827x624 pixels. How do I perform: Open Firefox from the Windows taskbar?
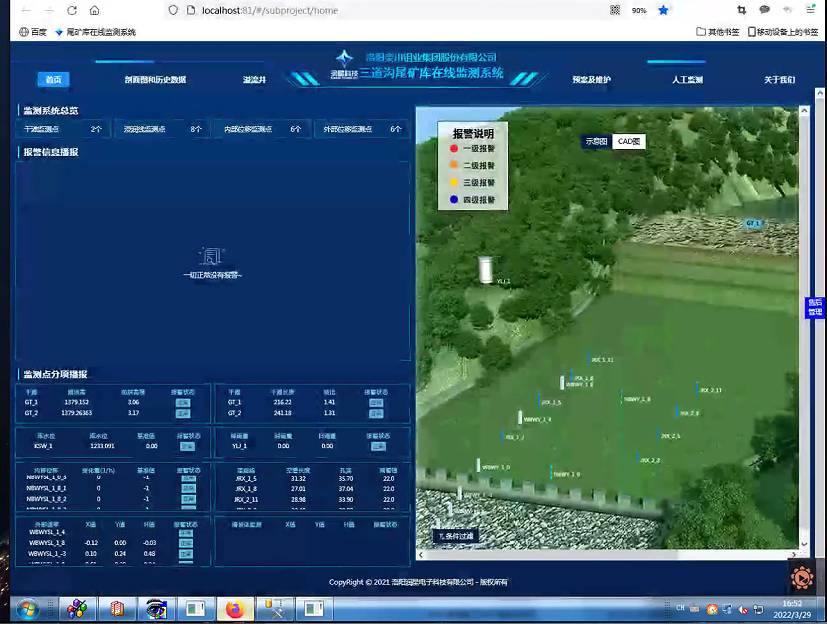coord(234,609)
